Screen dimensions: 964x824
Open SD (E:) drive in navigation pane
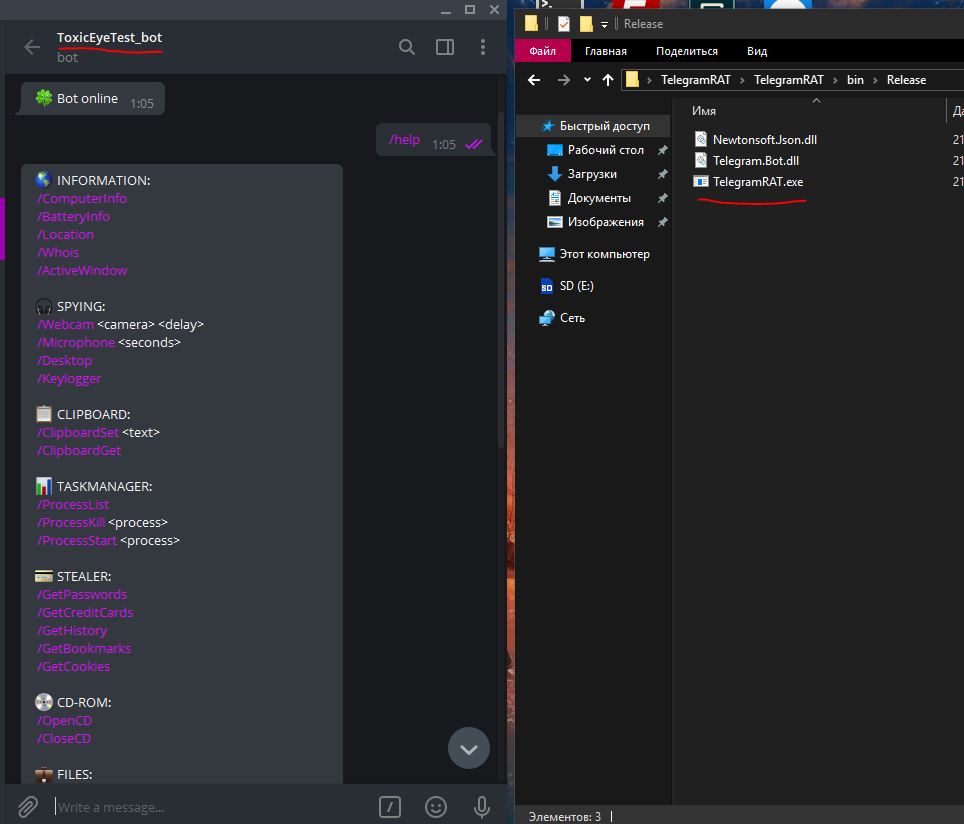point(566,286)
